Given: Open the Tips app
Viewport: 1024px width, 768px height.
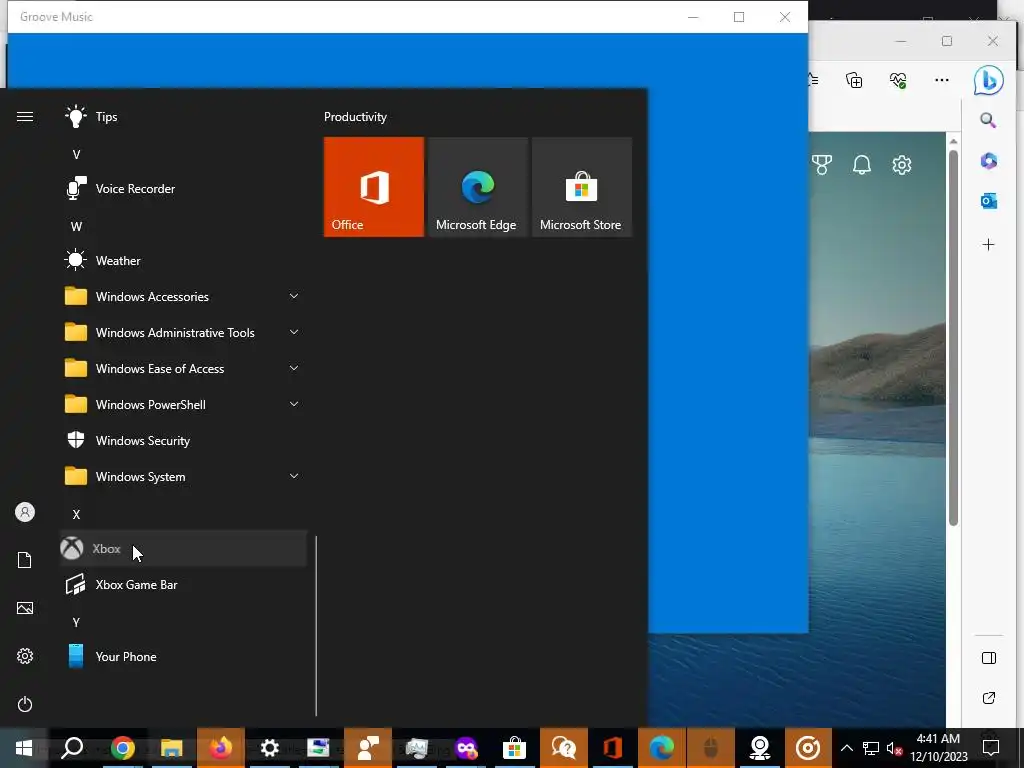Looking at the screenshot, I should (184, 117).
